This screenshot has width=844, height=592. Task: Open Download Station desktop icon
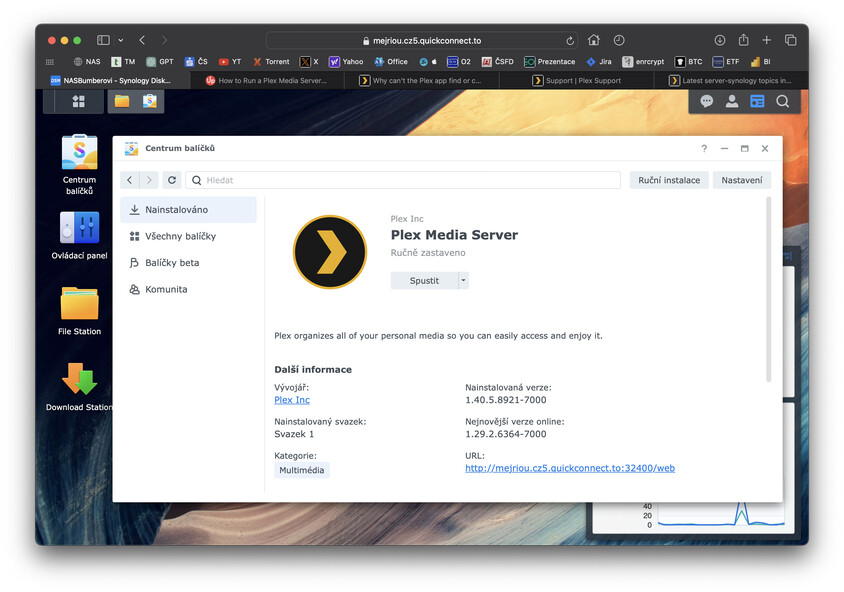[79, 386]
